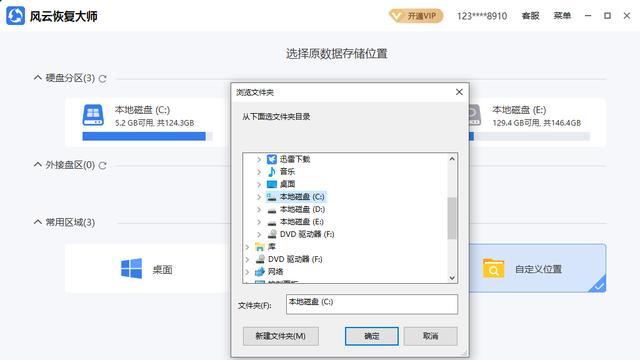The width and height of the screenshot is (640, 360).
Task: Click the 音乐 music note icon
Action: pos(272,172)
